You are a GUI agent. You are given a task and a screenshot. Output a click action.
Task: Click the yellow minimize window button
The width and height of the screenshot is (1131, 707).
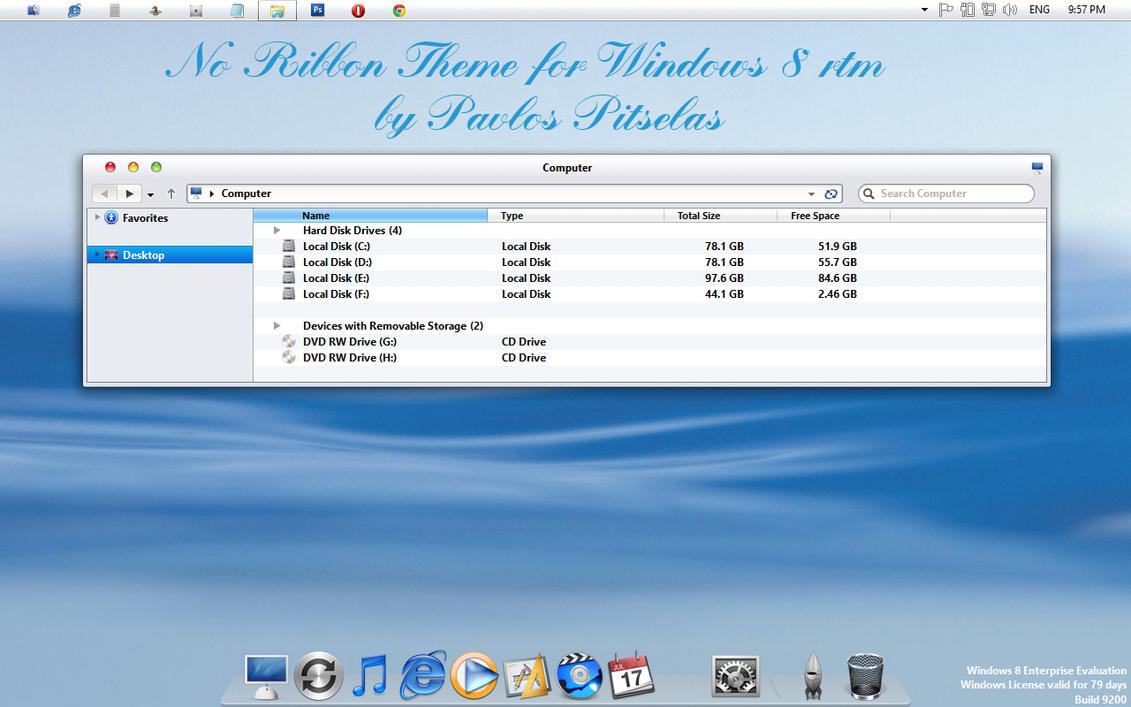[133, 167]
